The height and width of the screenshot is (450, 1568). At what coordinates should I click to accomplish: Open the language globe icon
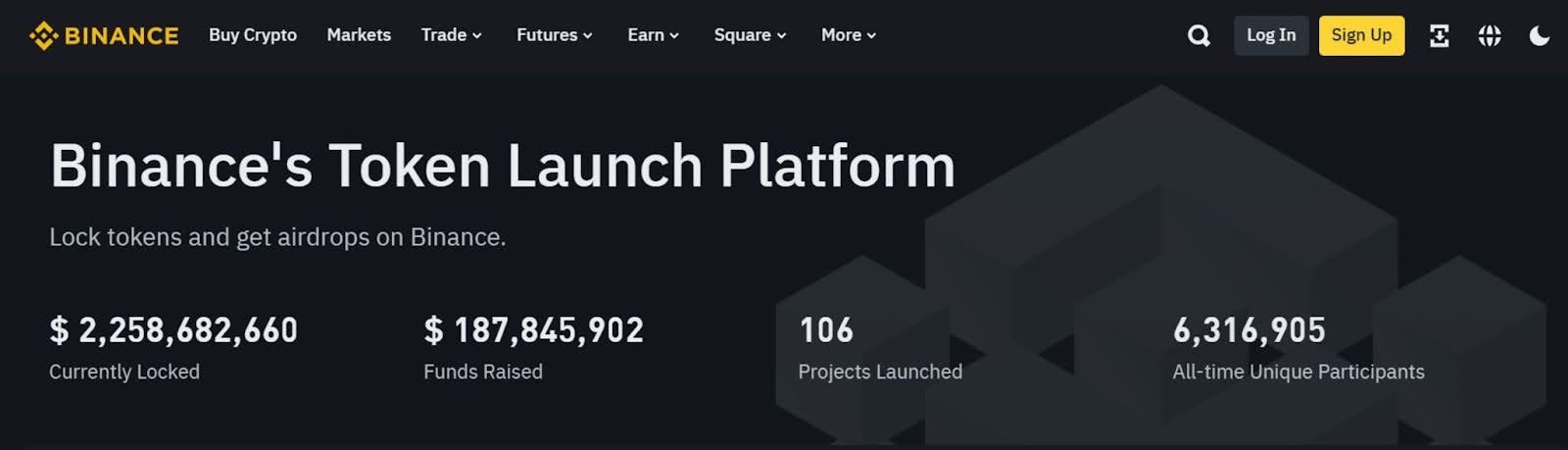(x=1490, y=36)
